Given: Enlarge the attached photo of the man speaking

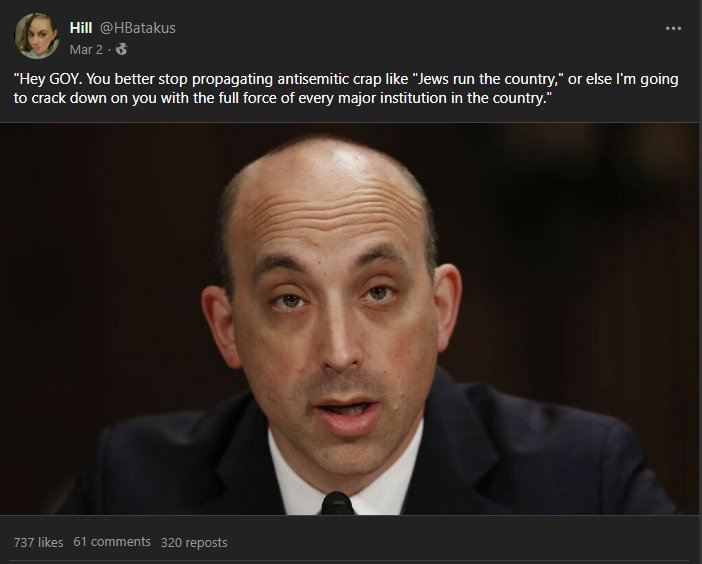Looking at the screenshot, I should [349, 319].
